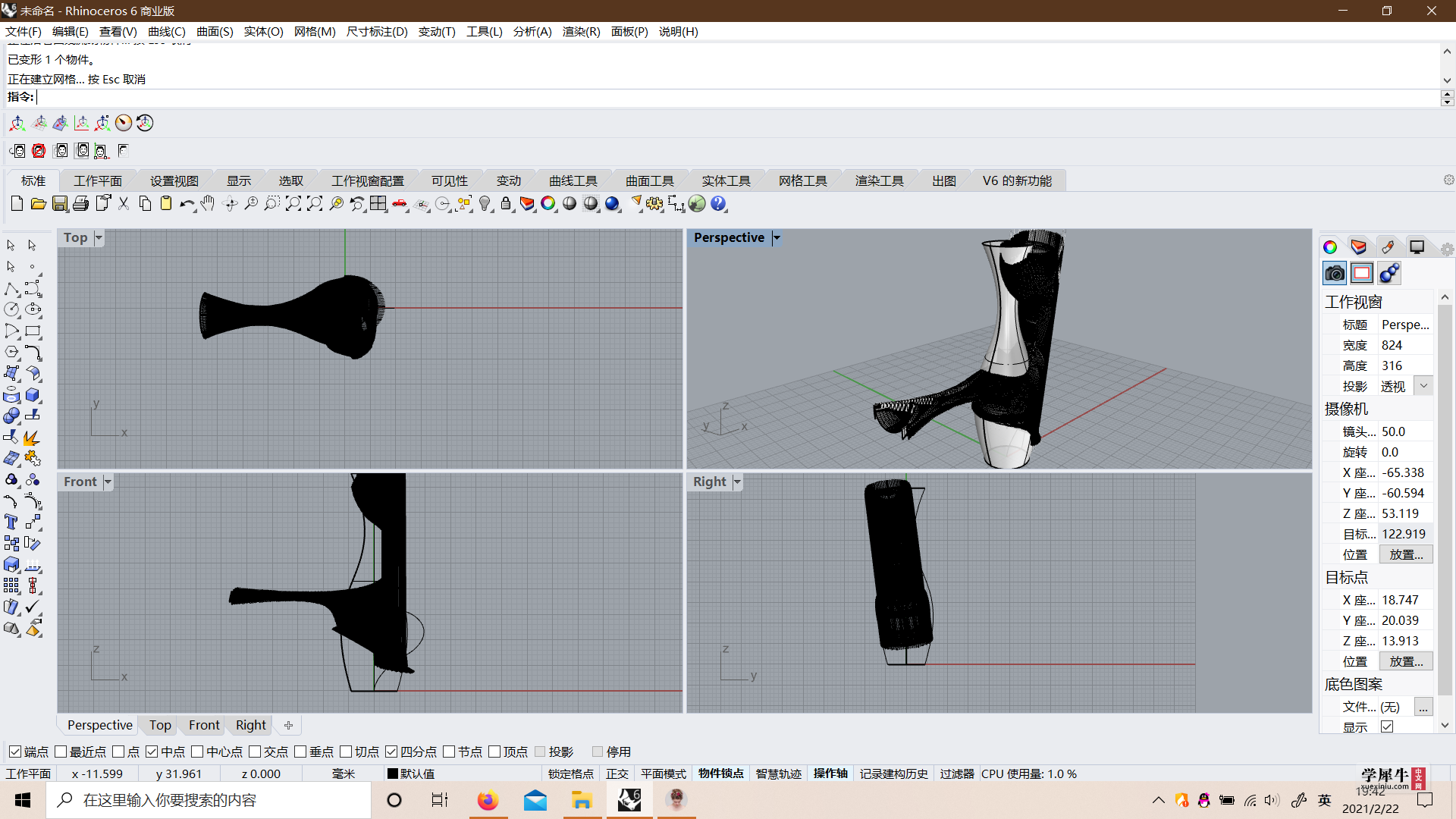
Task: Click the light bulb Hide objects icon
Action: point(485,203)
